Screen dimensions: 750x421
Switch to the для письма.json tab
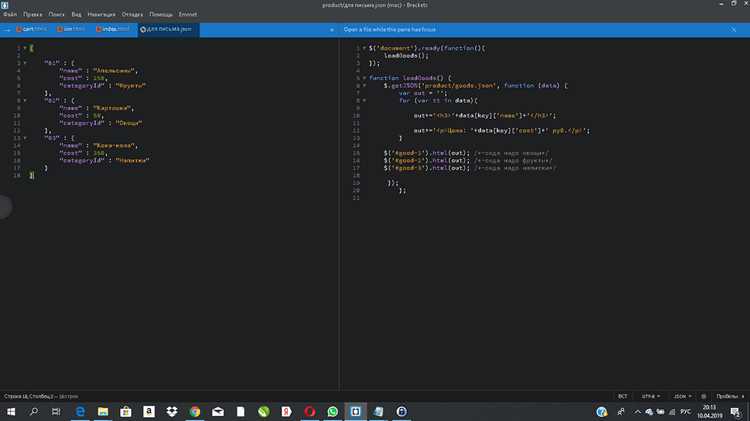(166, 29)
